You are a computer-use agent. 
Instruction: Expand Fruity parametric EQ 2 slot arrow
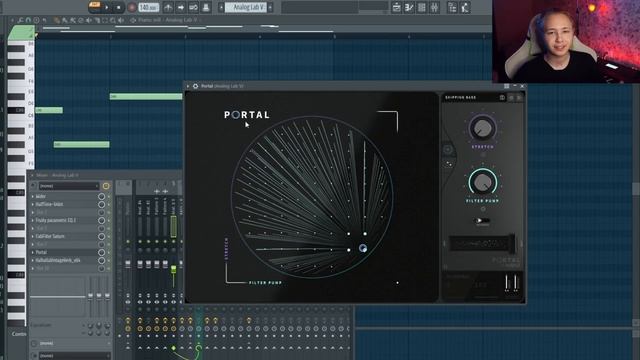33,220
